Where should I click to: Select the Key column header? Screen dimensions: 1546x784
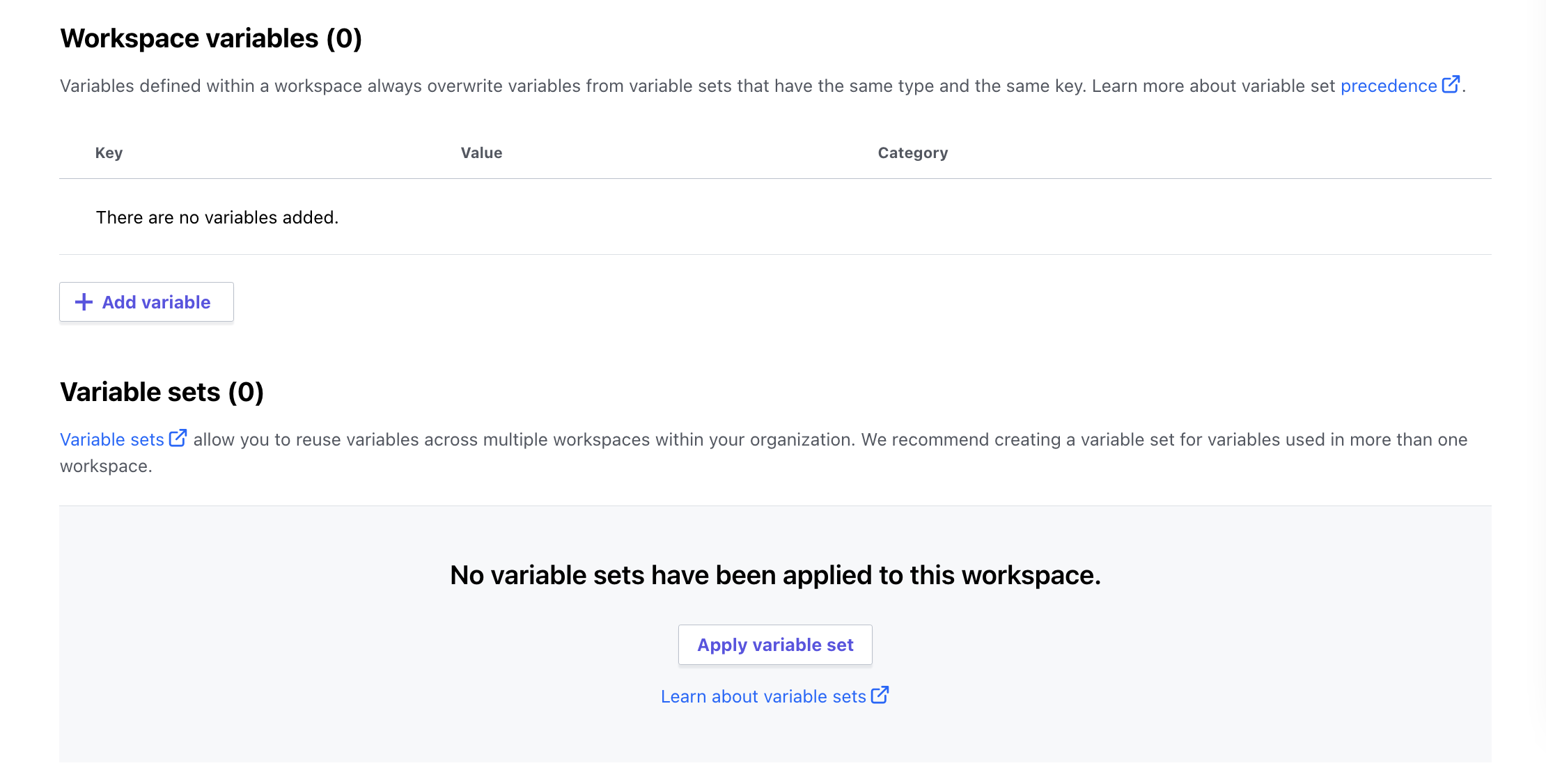(x=109, y=152)
